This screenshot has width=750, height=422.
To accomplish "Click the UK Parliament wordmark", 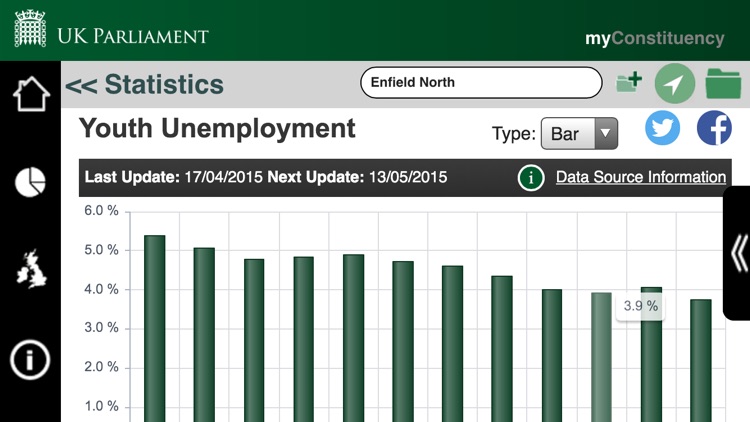I will 133,36.
